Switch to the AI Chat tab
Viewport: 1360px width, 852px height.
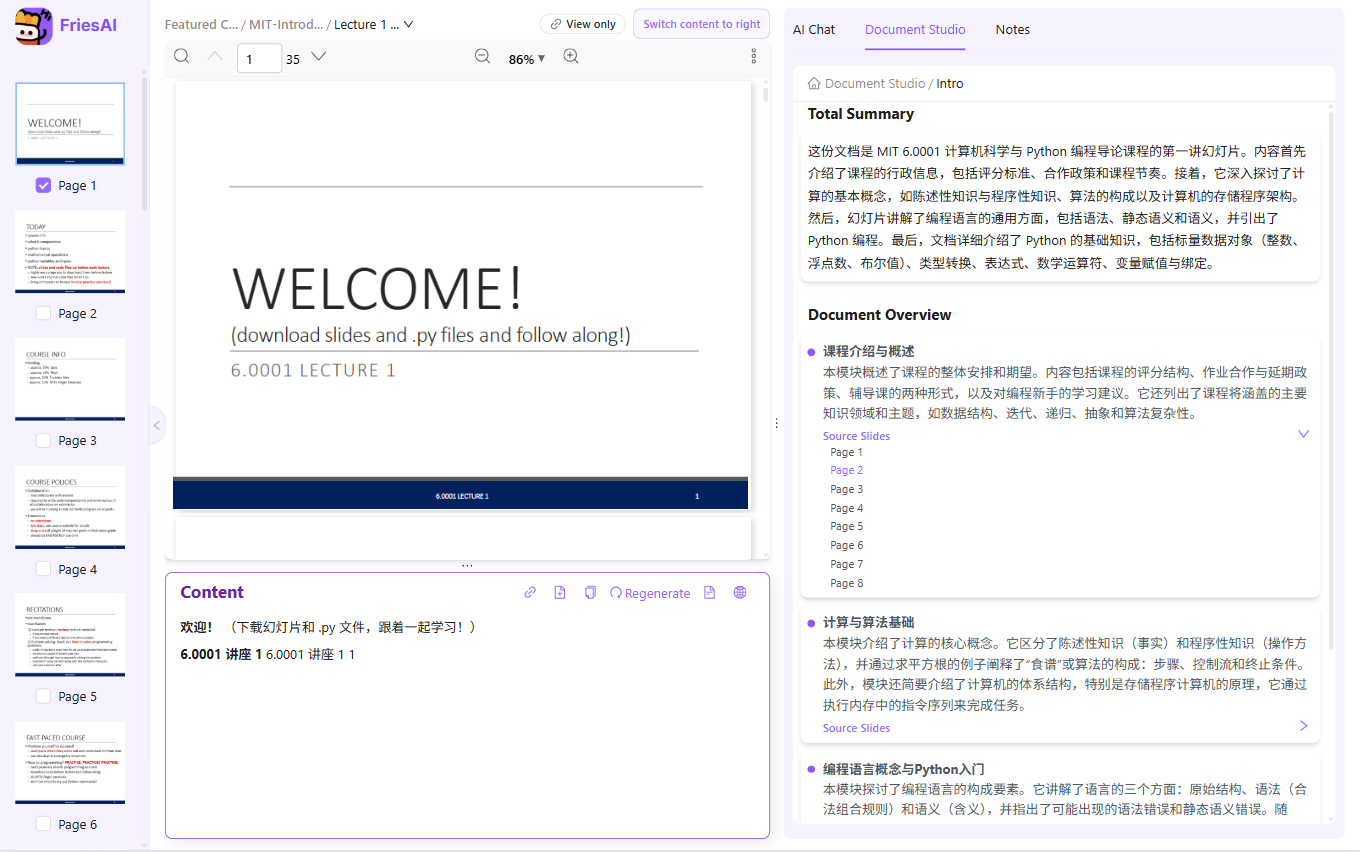pos(814,29)
